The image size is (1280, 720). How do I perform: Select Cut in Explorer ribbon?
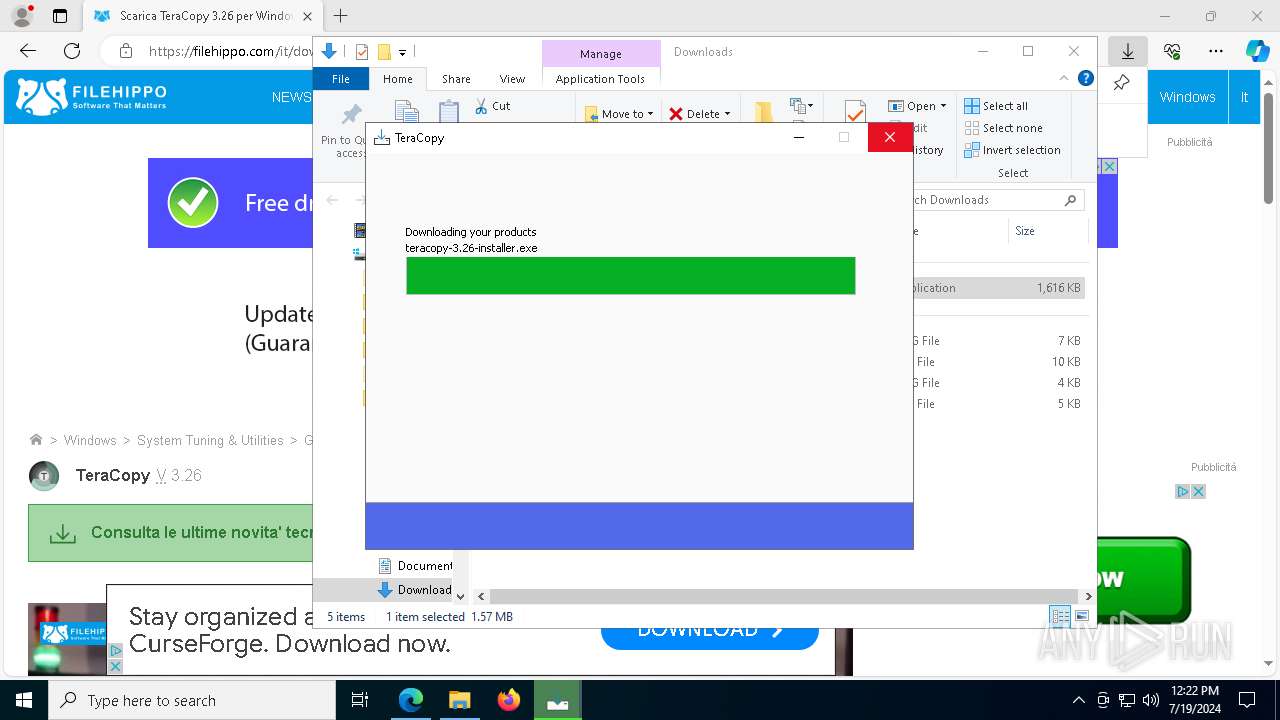coord(492,106)
